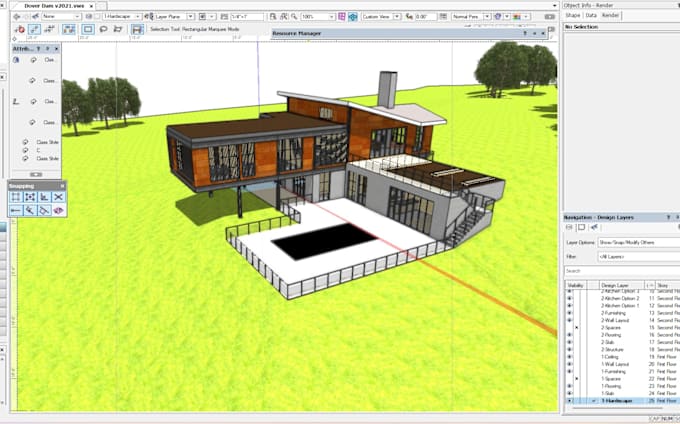Switch to the Data tab
The height and width of the screenshot is (424, 680).
tap(591, 15)
